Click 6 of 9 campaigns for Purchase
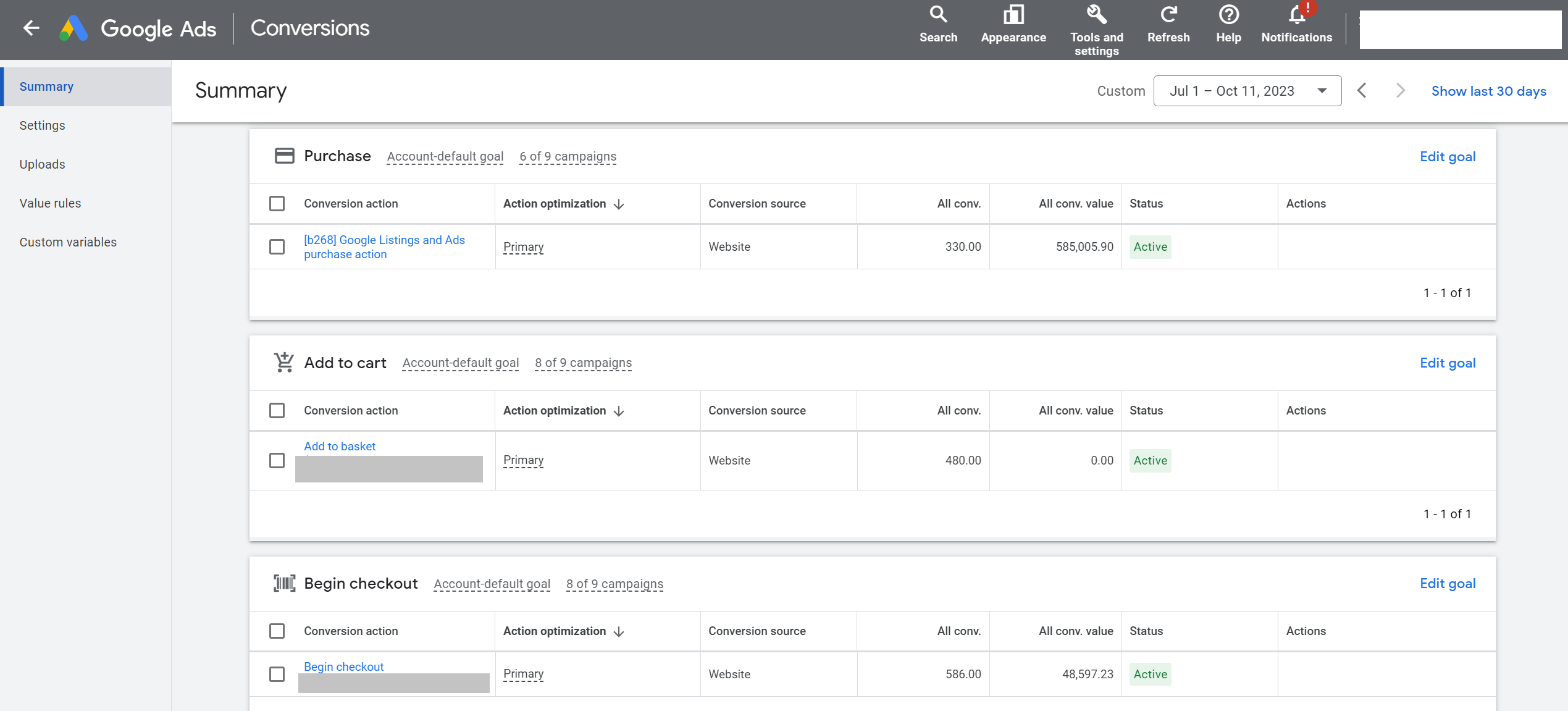 pos(568,157)
